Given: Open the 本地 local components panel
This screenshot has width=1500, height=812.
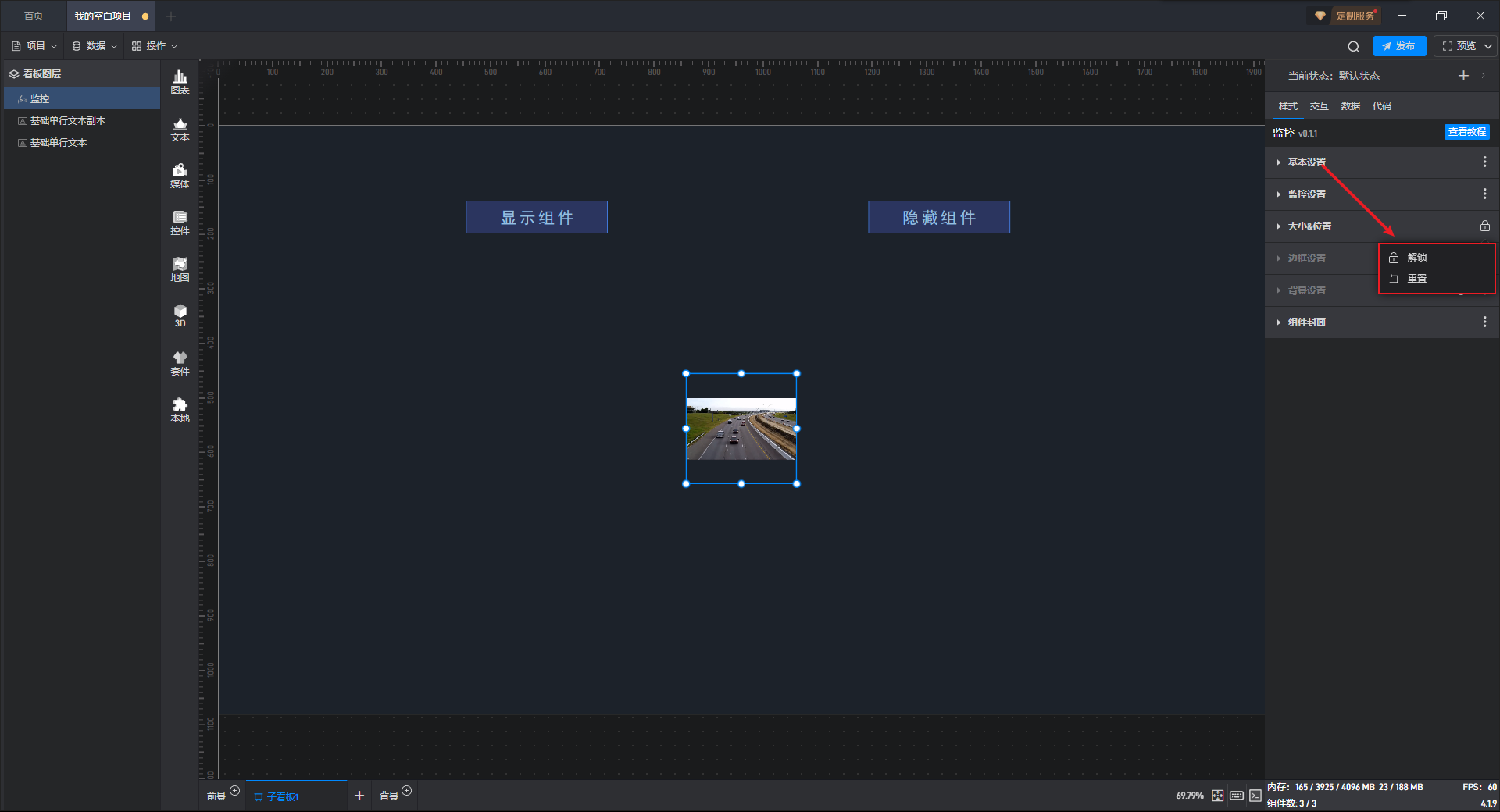Looking at the screenshot, I should [x=180, y=410].
